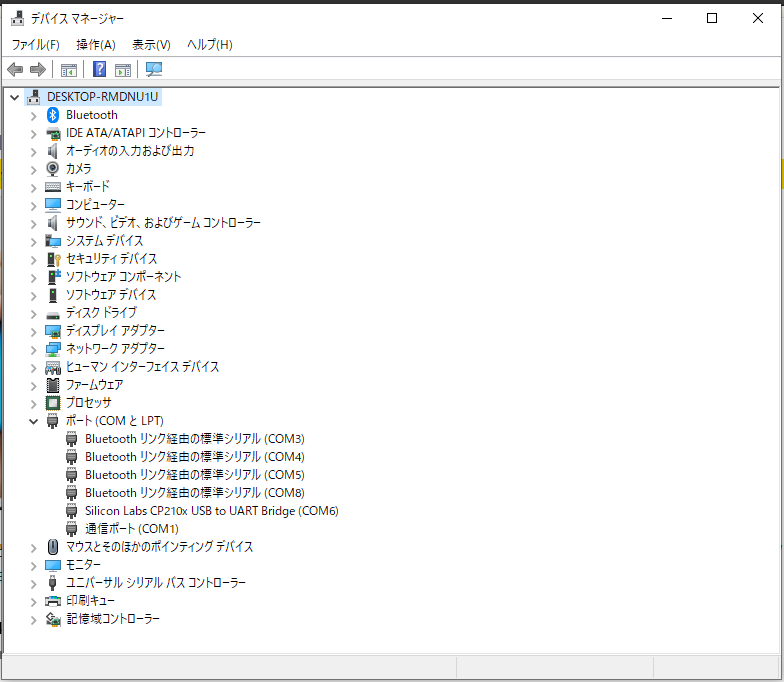Click the Bluetooth category icon
784x682 pixels.
click(53, 115)
